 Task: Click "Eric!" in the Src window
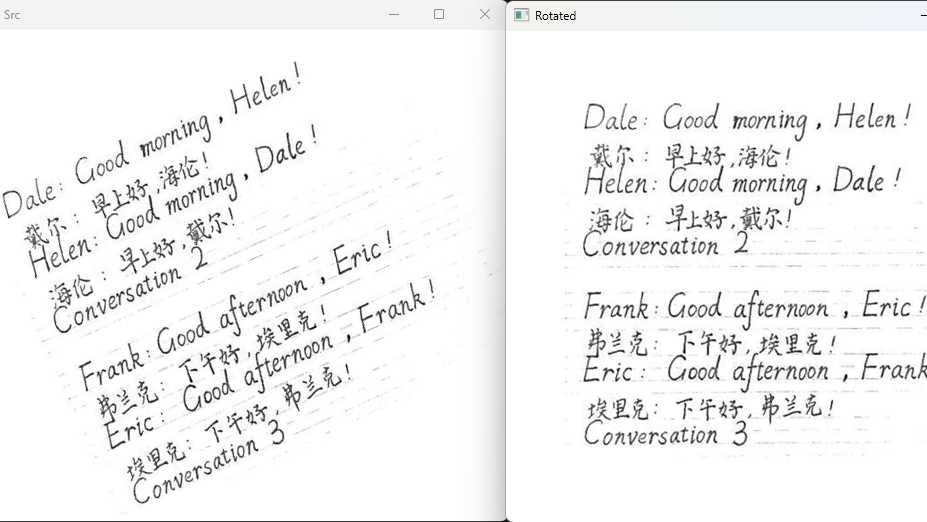coord(362,253)
